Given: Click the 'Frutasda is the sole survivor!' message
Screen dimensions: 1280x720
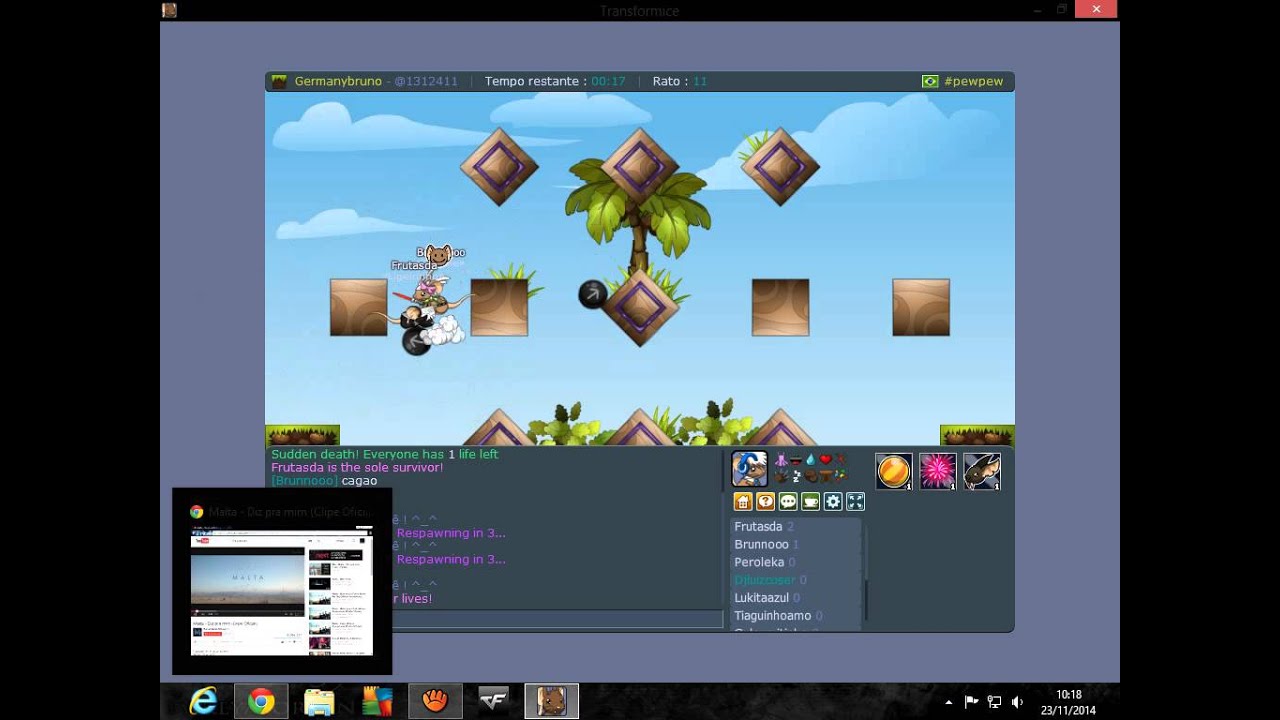Looking at the screenshot, I should 357,467.
